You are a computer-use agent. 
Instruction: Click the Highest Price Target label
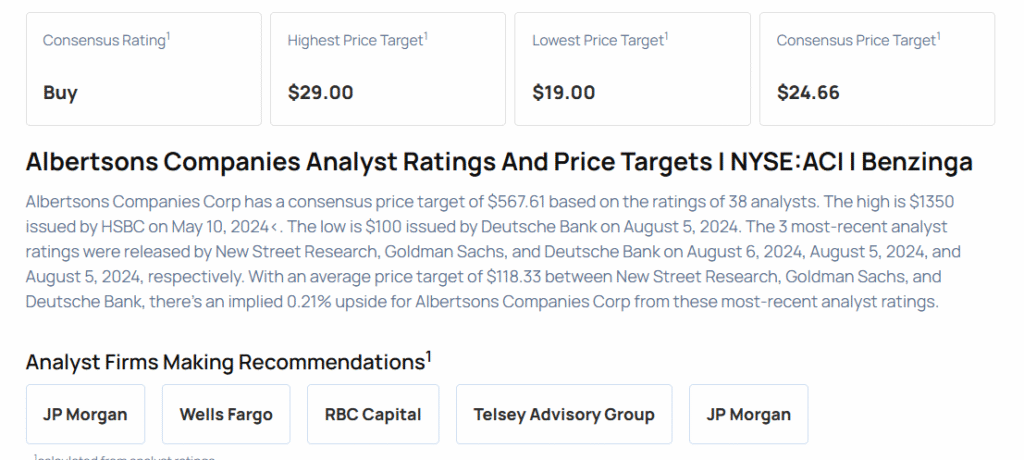click(355, 40)
